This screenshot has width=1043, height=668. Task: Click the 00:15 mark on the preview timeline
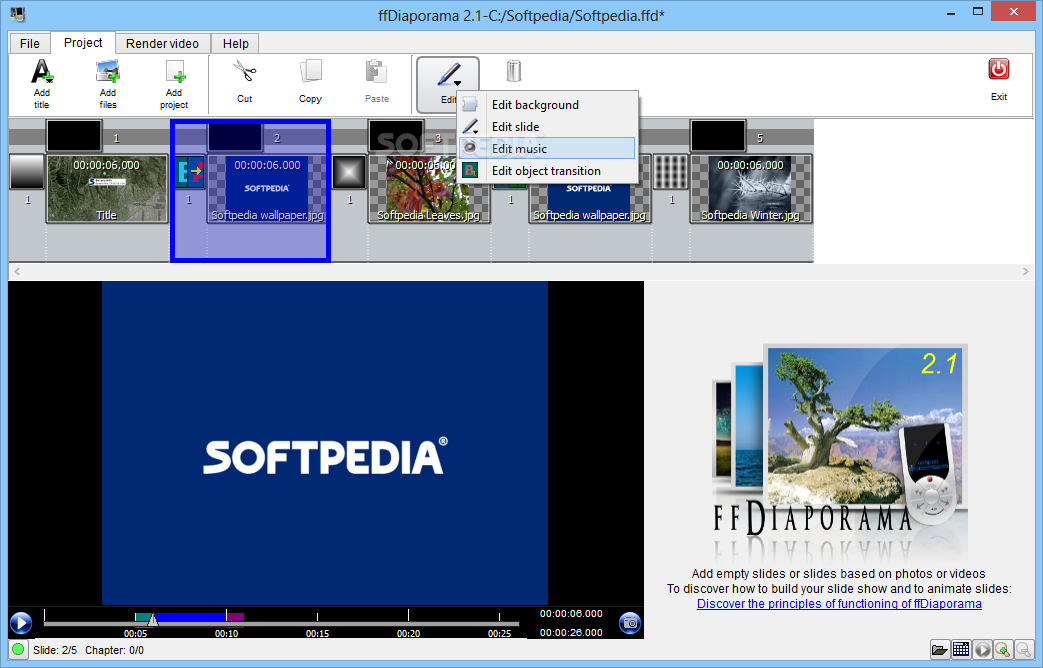[x=317, y=633]
